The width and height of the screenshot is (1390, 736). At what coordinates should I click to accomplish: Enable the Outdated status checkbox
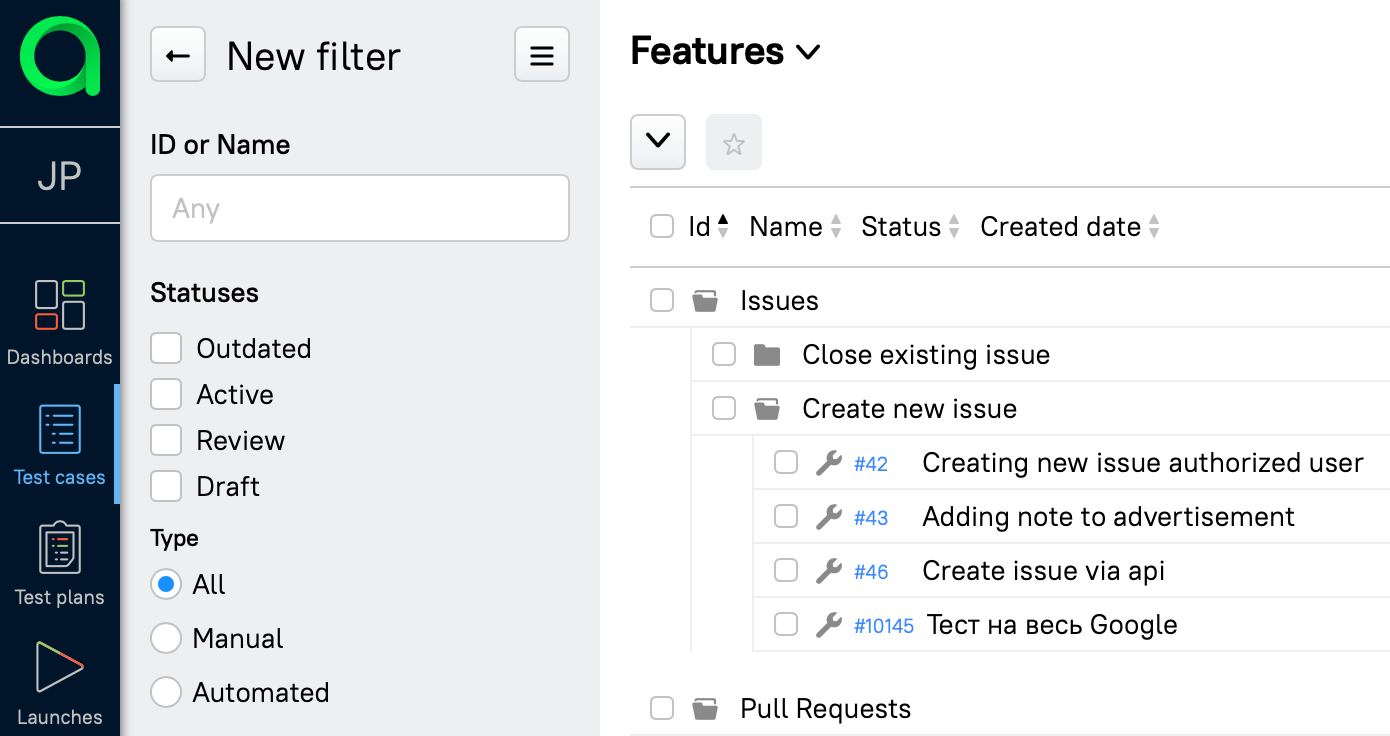point(166,349)
